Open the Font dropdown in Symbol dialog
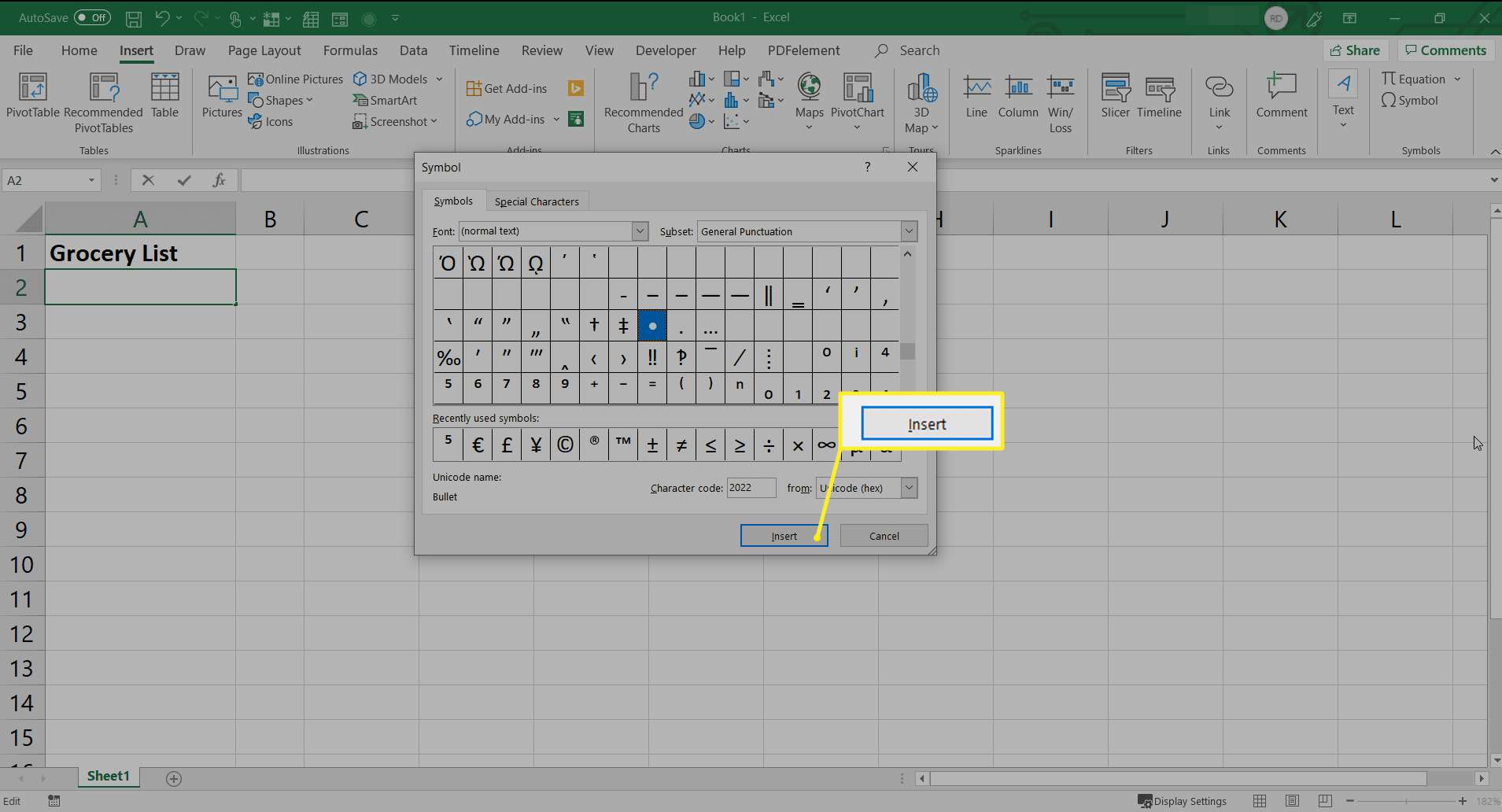 tap(640, 231)
